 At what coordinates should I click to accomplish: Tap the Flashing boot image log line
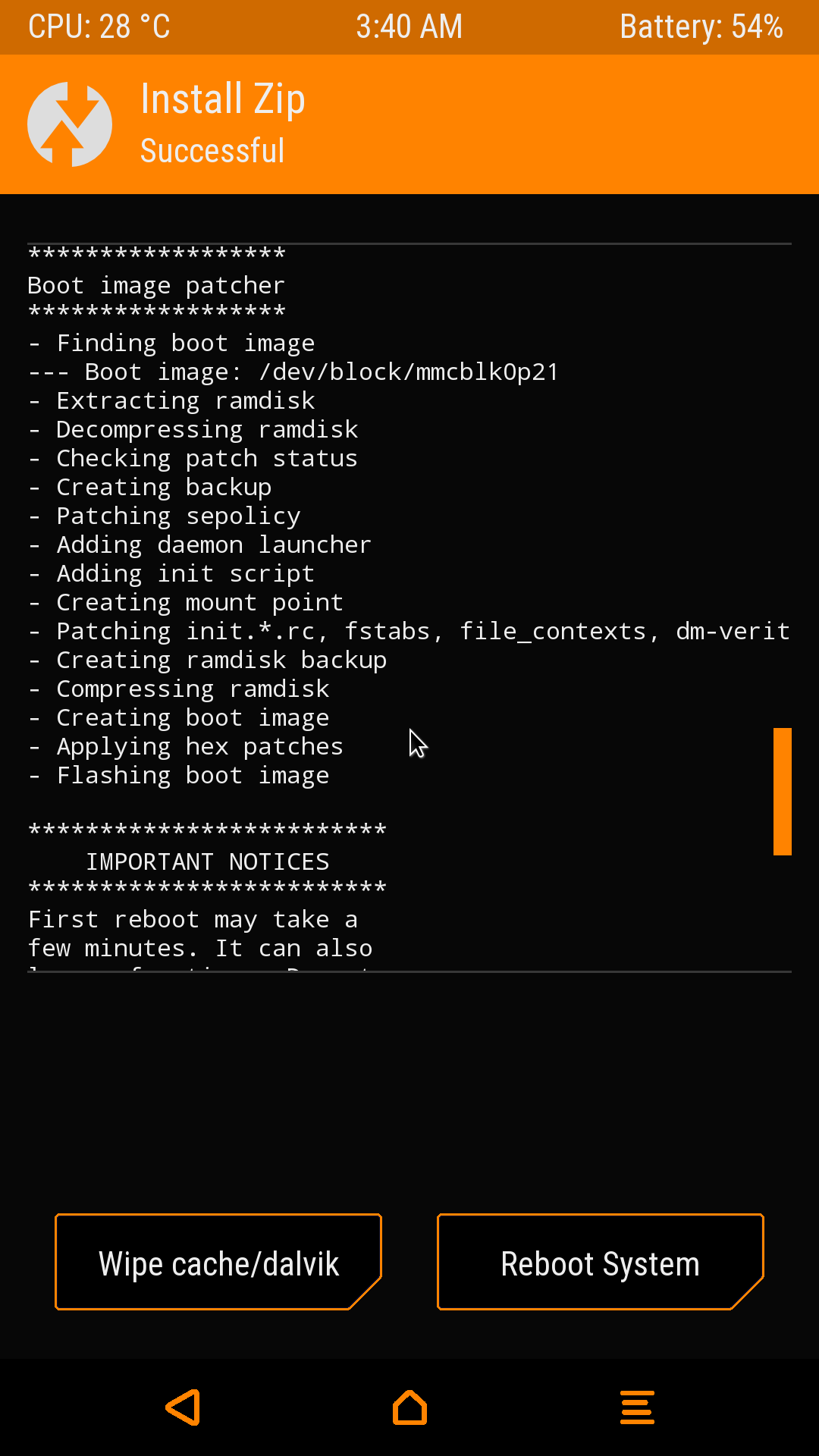point(179,775)
